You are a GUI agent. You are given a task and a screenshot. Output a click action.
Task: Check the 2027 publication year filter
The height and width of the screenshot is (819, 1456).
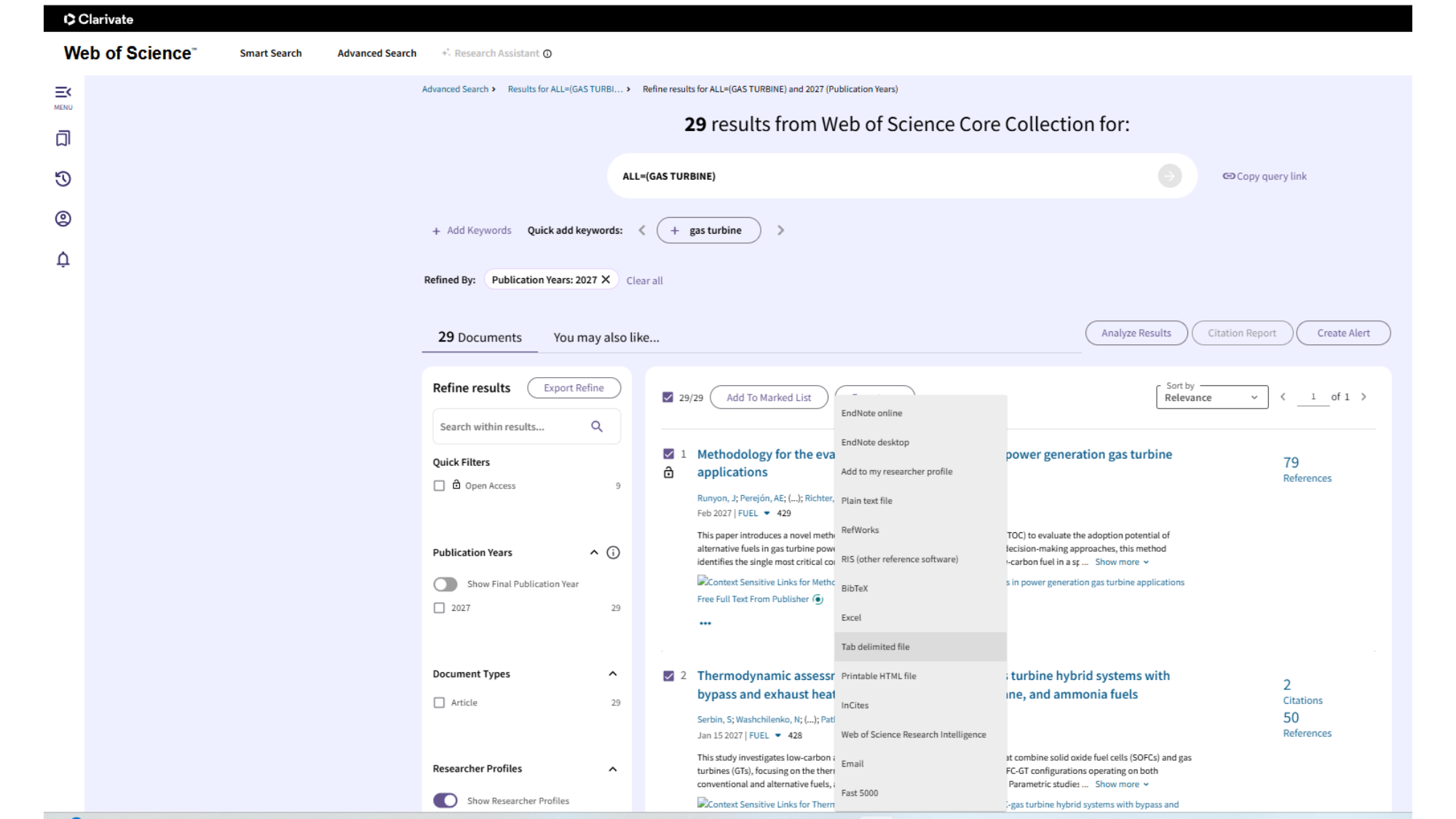(x=439, y=608)
